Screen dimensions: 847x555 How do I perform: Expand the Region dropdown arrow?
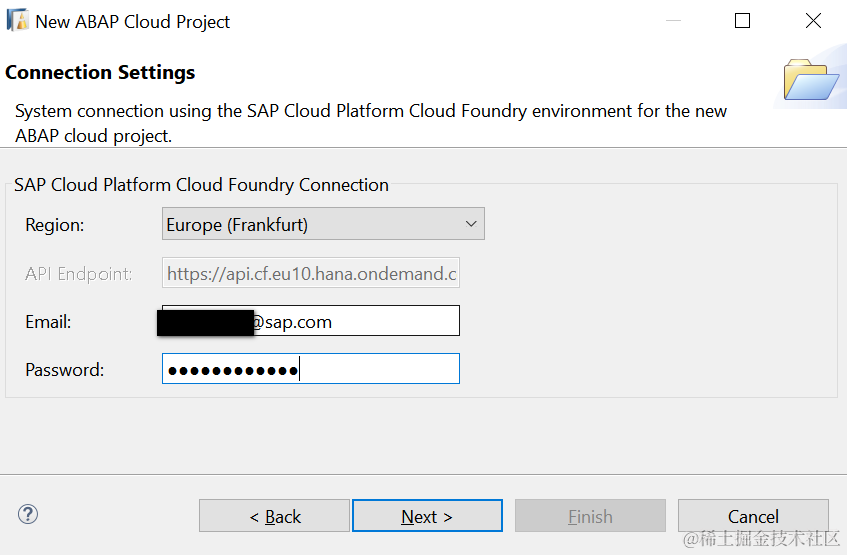point(471,224)
